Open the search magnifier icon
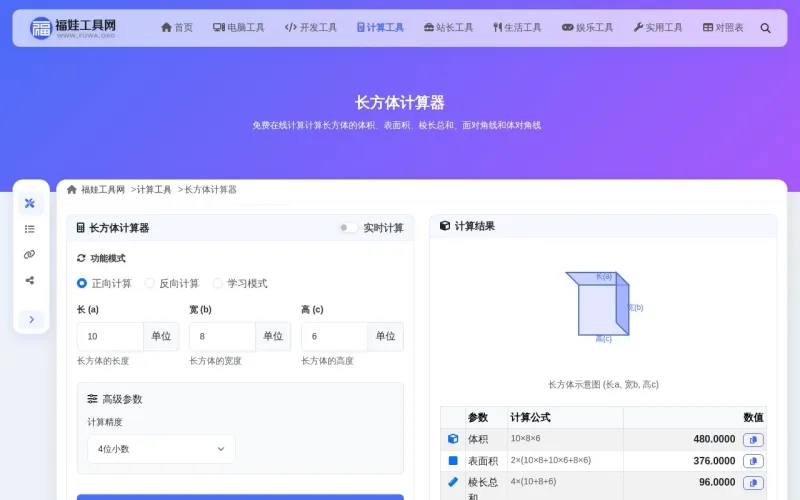800x500 pixels. tap(765, 28)
